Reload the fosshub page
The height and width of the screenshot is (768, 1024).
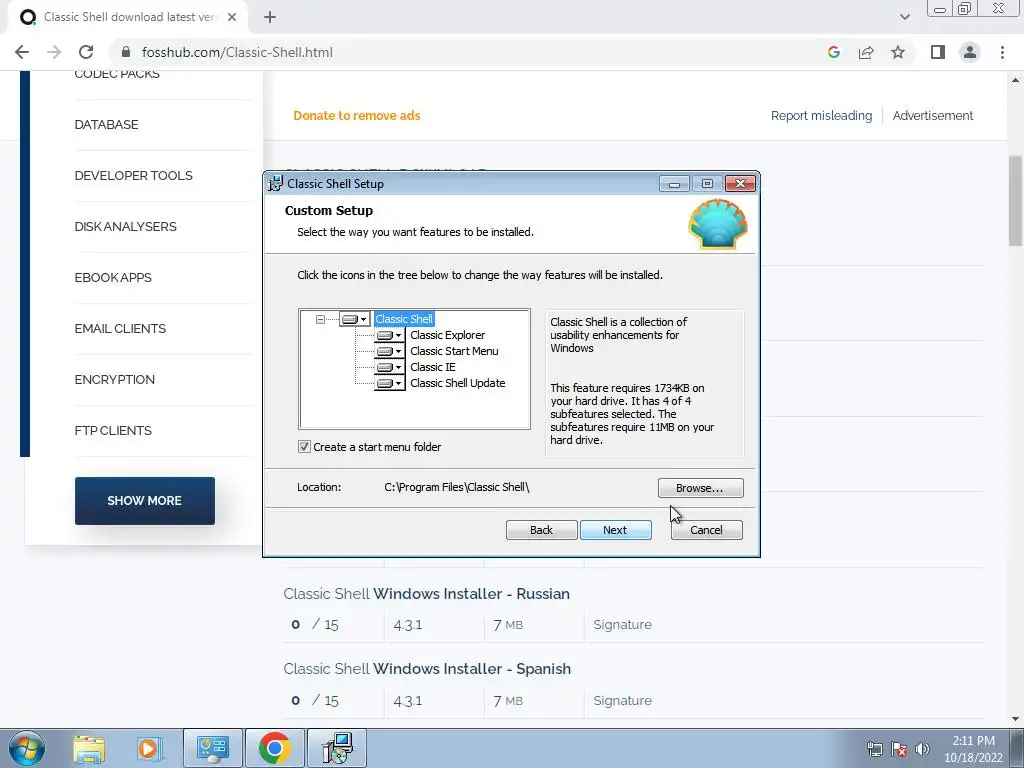(86, 52)
